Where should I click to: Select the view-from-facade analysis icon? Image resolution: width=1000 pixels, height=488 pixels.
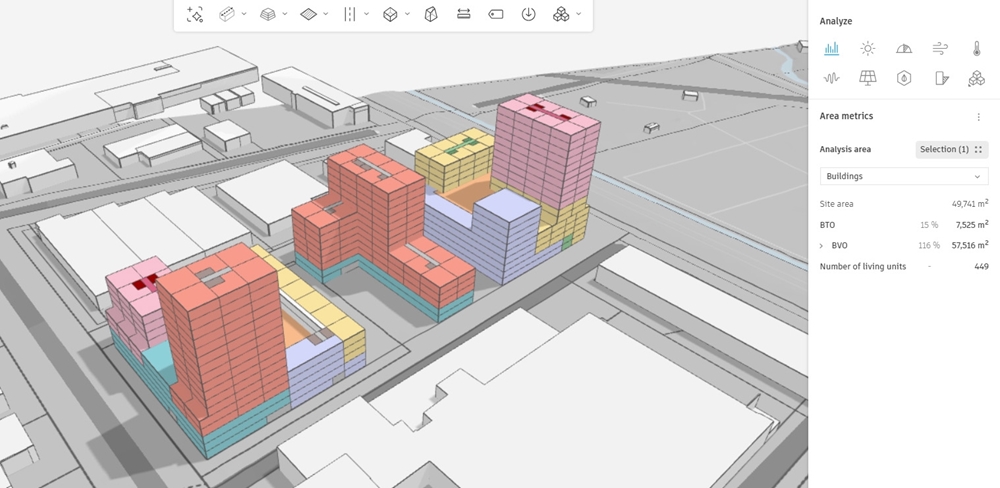[940, 78]
